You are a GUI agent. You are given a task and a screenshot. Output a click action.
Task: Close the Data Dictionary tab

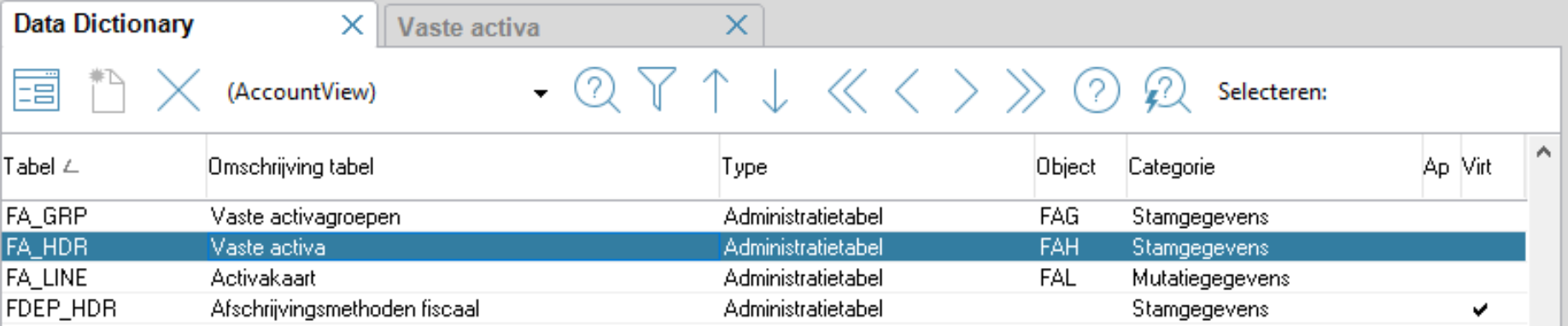coord(352,26)
